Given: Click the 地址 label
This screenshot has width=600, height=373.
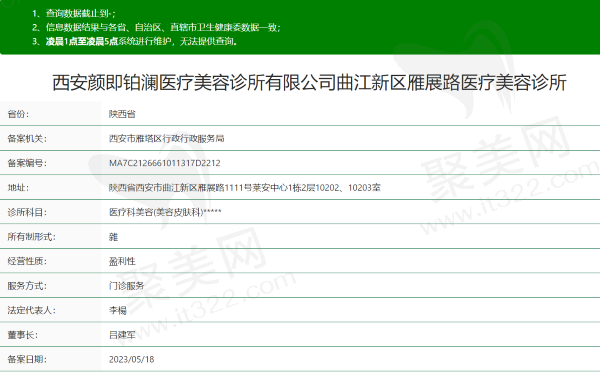Looking at the screenshot, I should click(x=18, y=187).
